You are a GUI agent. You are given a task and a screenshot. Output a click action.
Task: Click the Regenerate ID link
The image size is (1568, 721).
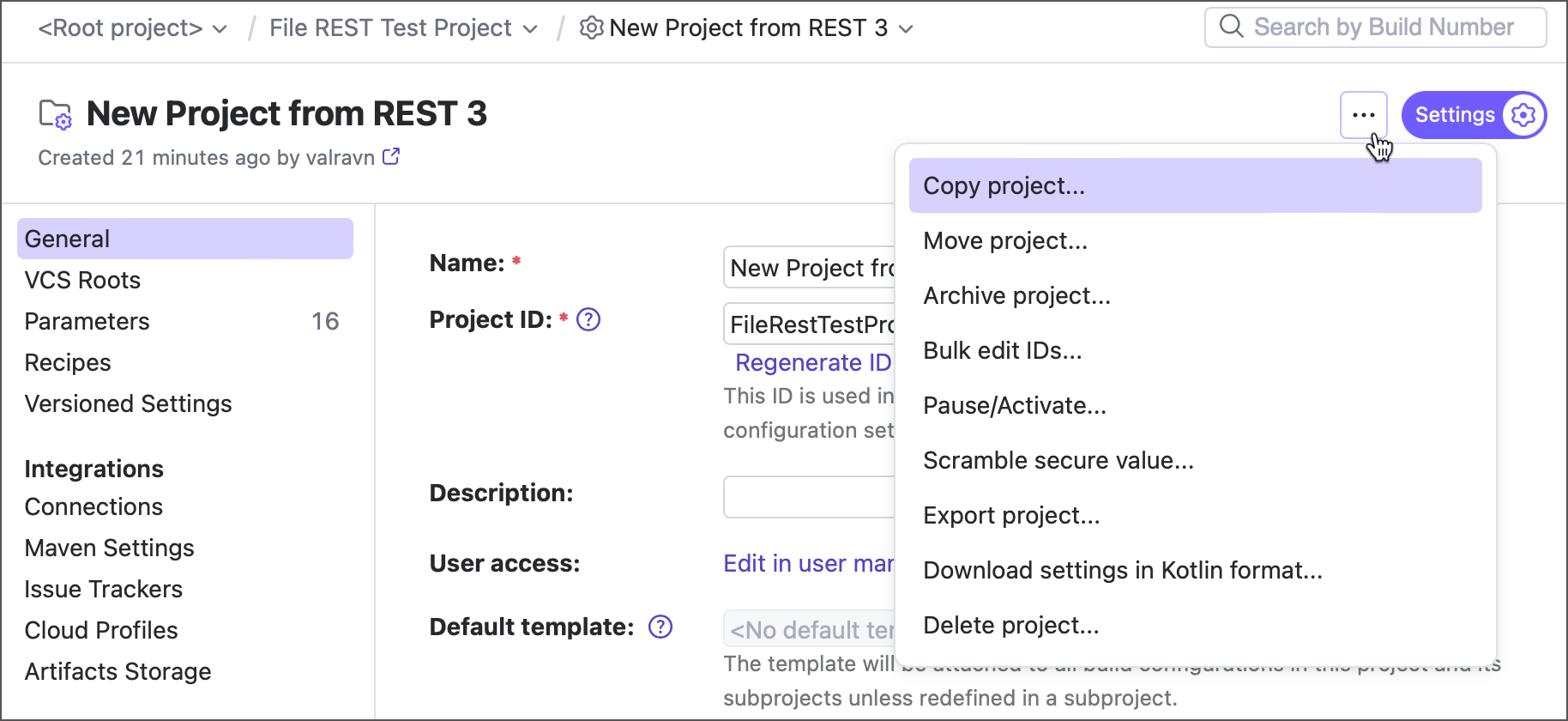pyautogui.click(x=812, y=363)
